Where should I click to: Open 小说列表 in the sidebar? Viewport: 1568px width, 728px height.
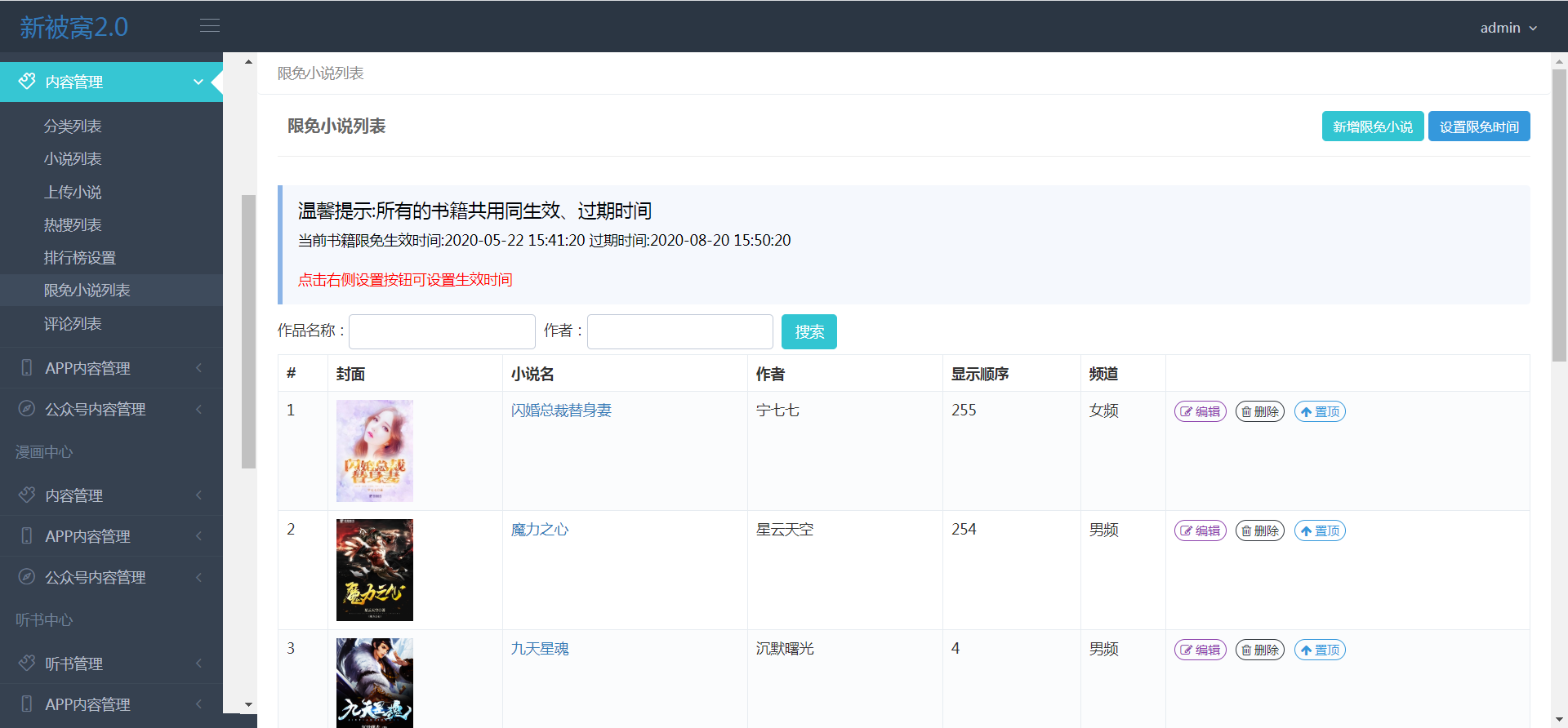73,159
